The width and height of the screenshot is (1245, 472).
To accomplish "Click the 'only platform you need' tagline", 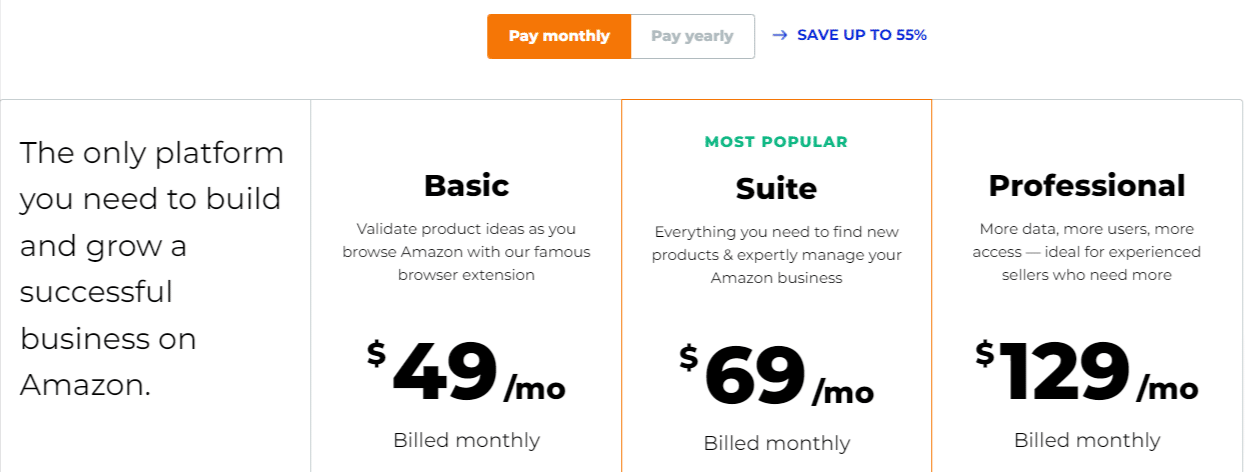I will pos(152,269).
